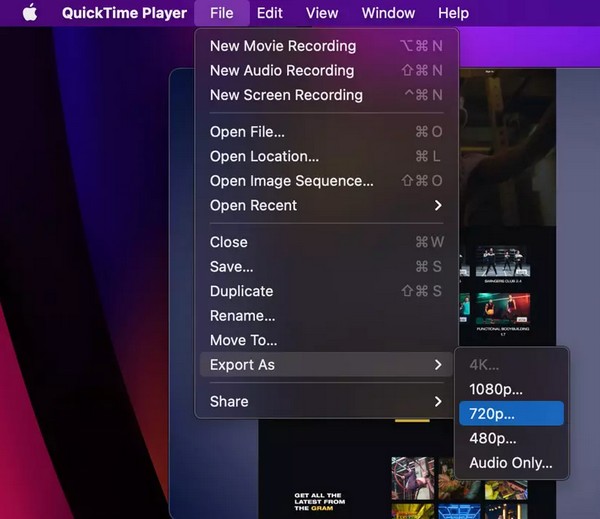The height and width of the screenshot is (519, 600).
Task: Choose Save… from the File menu
Action: tap(326, 266)
